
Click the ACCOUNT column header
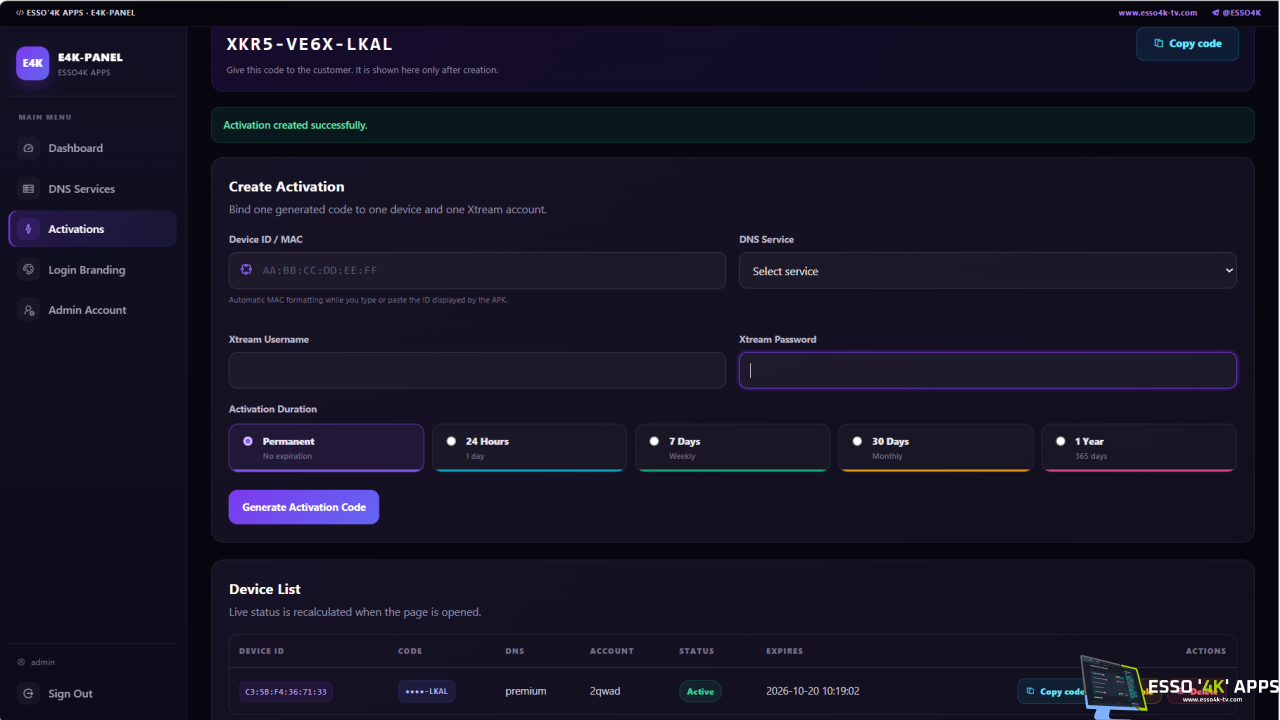(612, 651)
